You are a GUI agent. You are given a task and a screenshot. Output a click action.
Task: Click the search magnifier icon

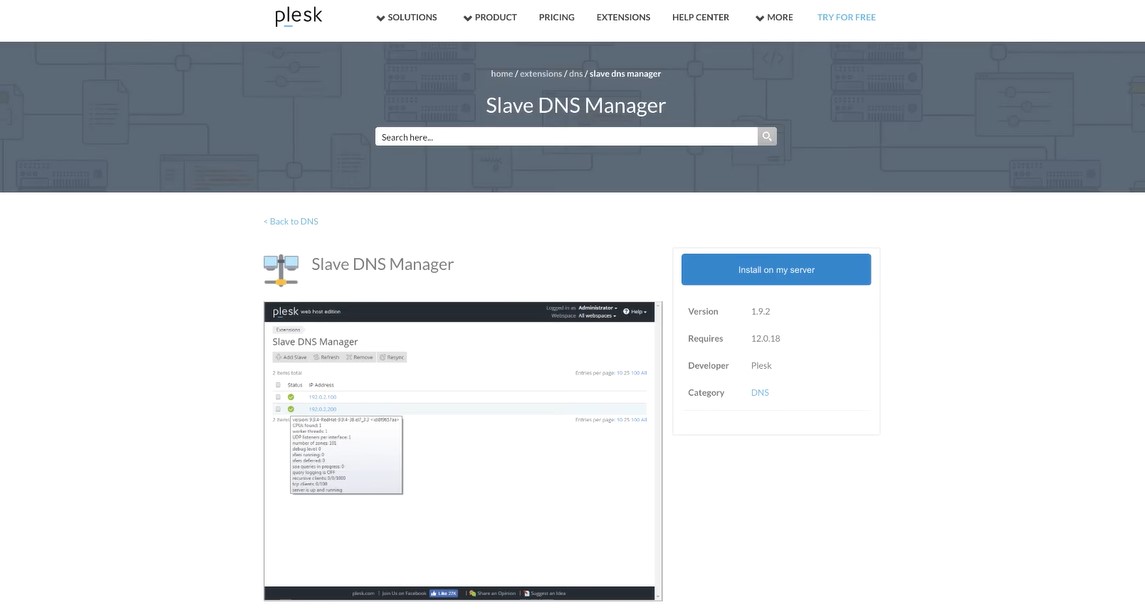(x=764, y=134)
